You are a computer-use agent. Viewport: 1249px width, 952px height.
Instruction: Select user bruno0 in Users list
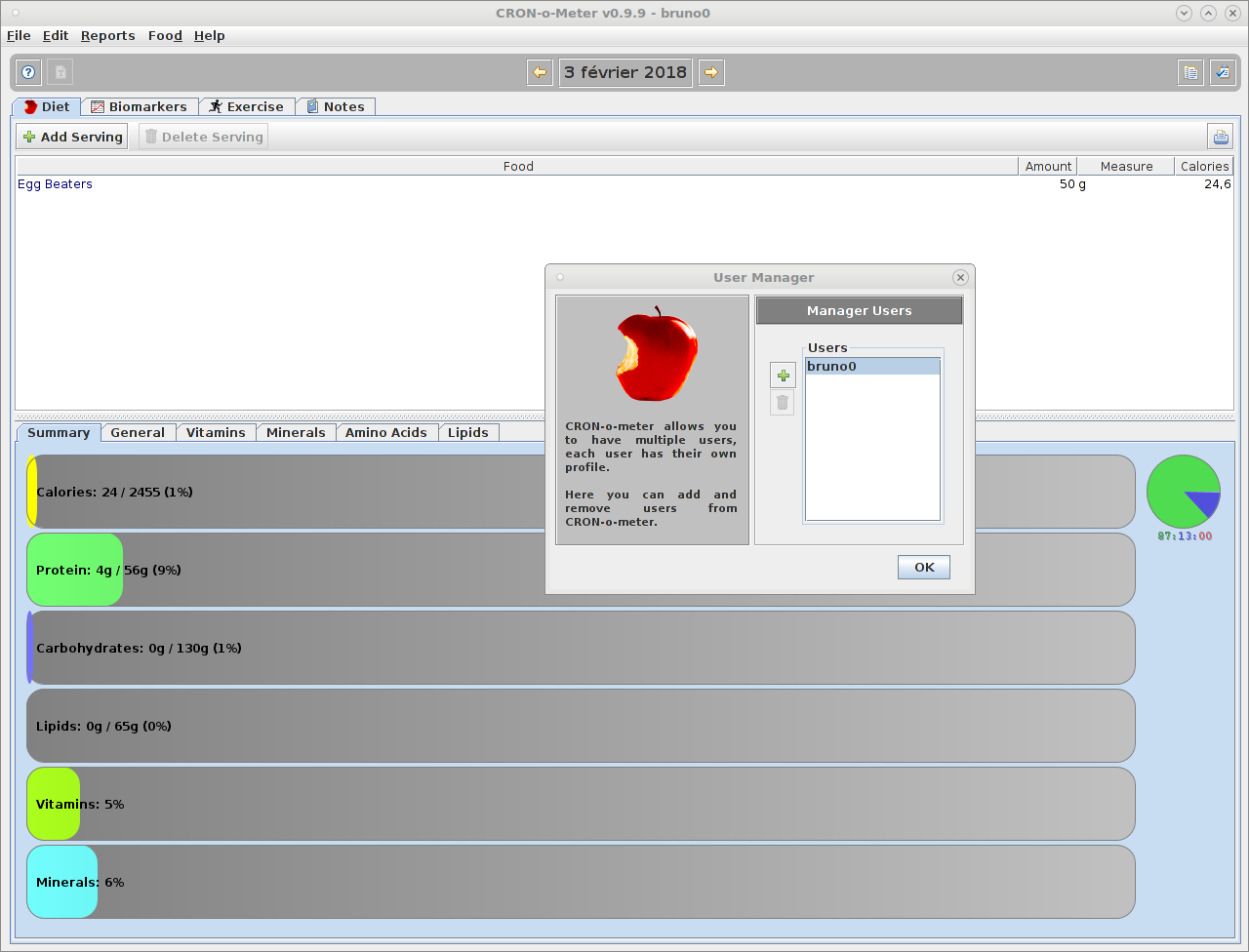tap(872, 367)
